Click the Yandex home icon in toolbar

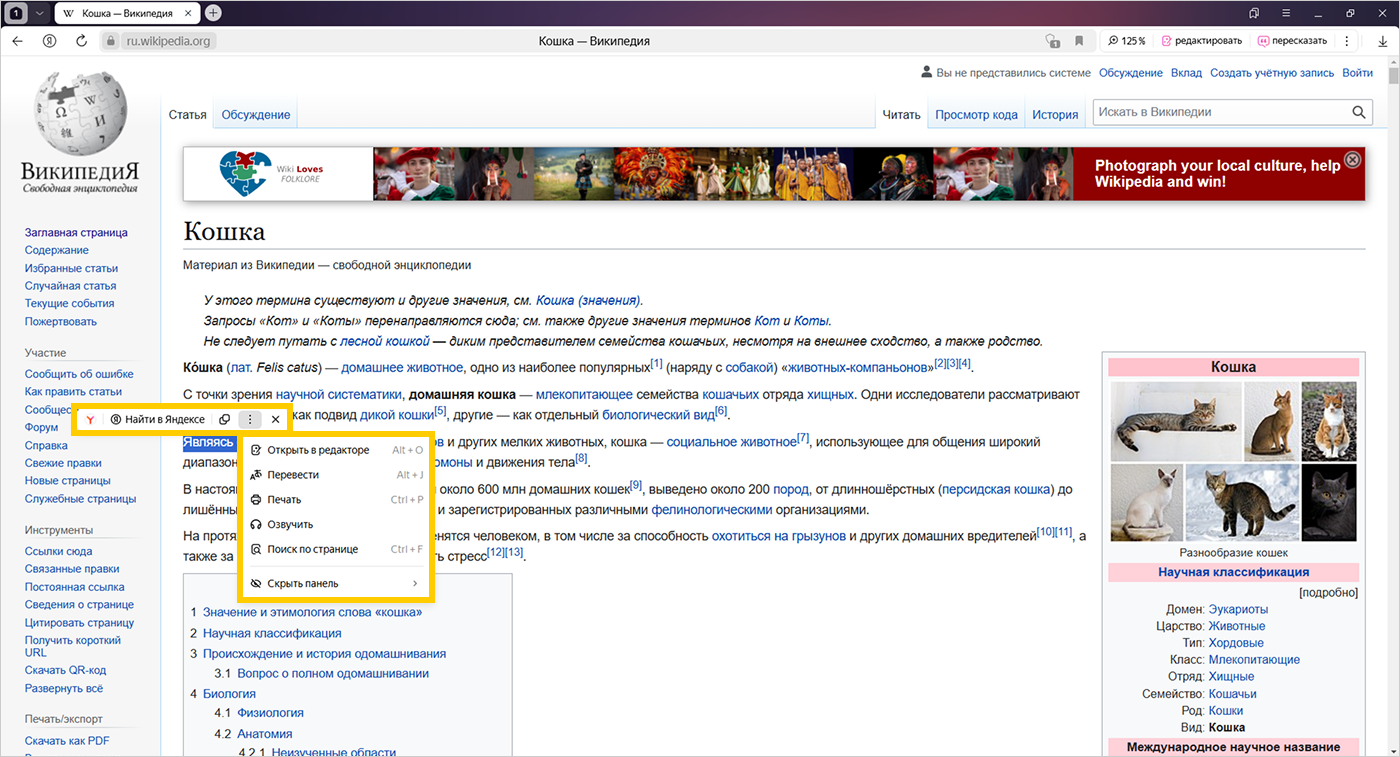coord(49,41)
